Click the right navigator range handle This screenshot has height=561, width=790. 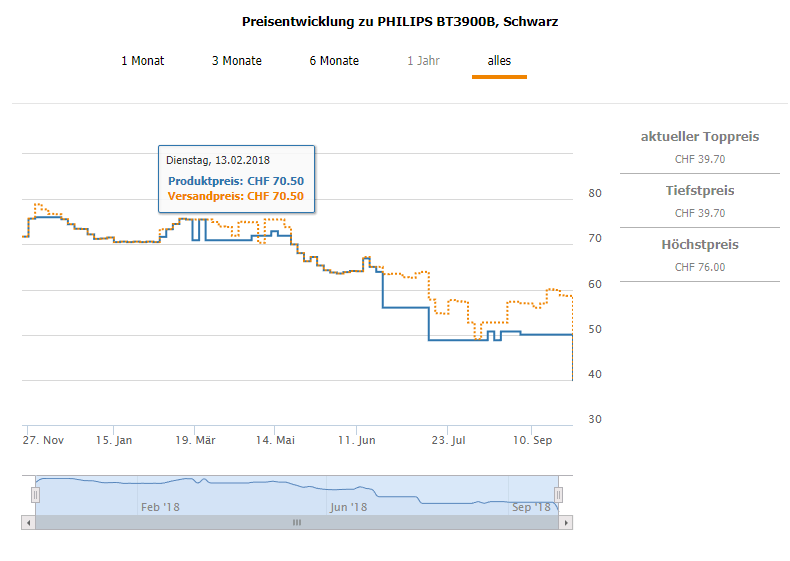pos(559,494)
